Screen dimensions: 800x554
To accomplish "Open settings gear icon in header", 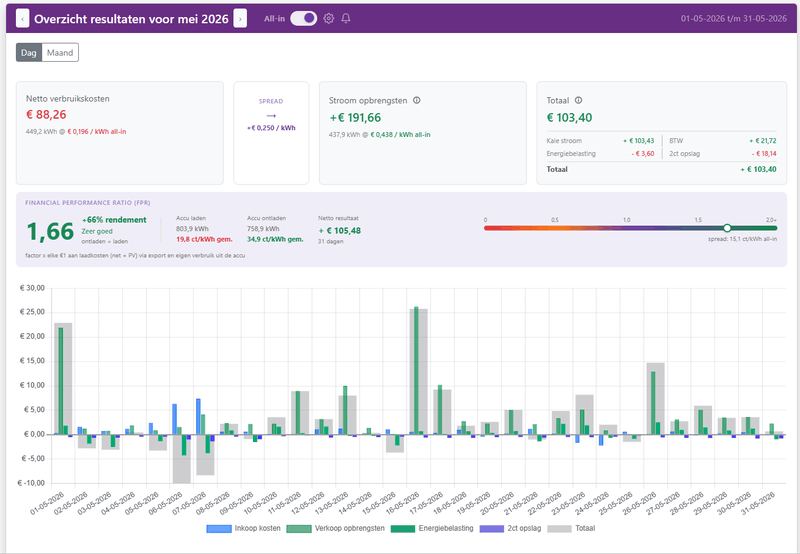I will coord(329,18).
